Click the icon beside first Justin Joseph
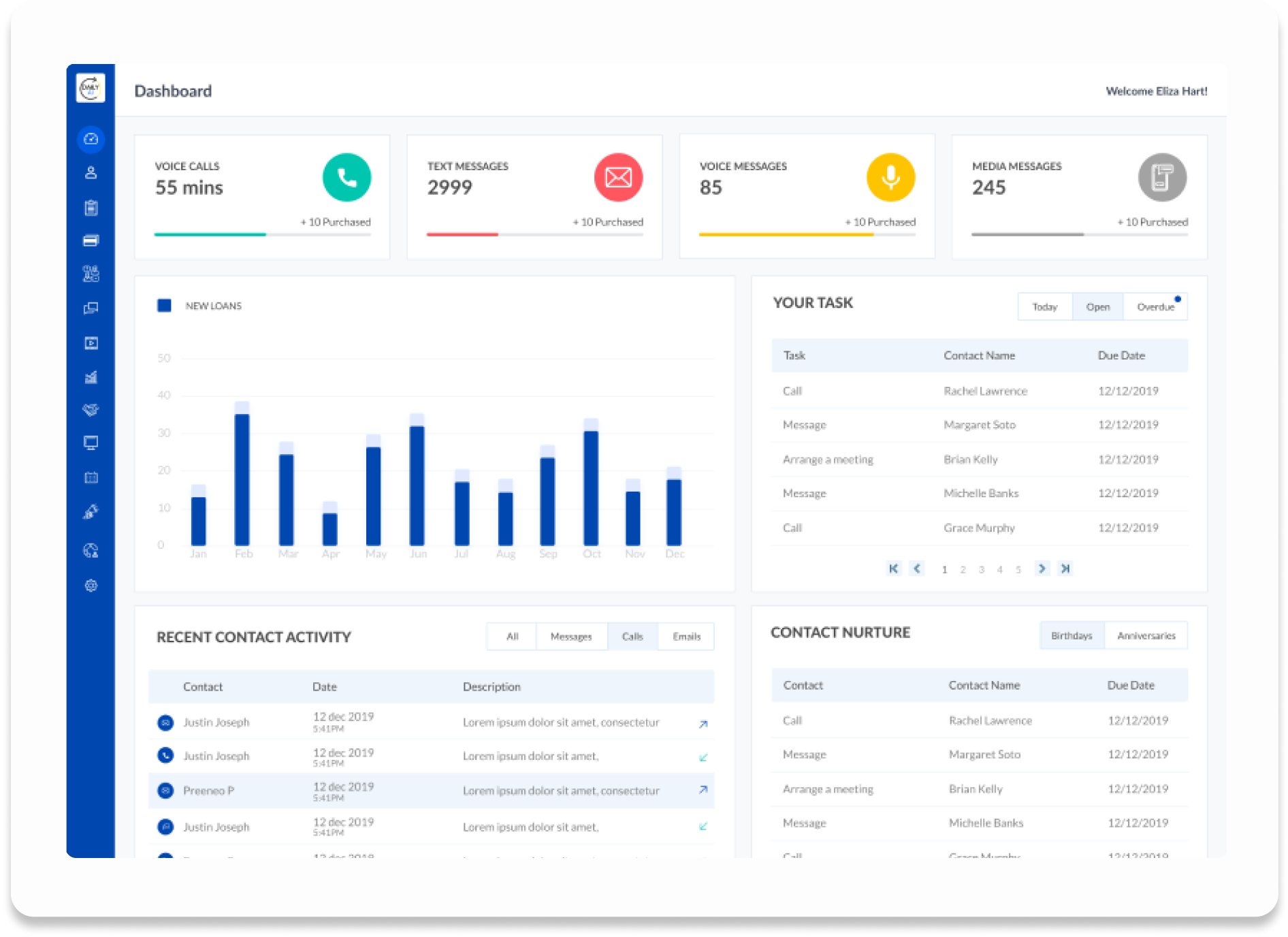 click(165, 722)
